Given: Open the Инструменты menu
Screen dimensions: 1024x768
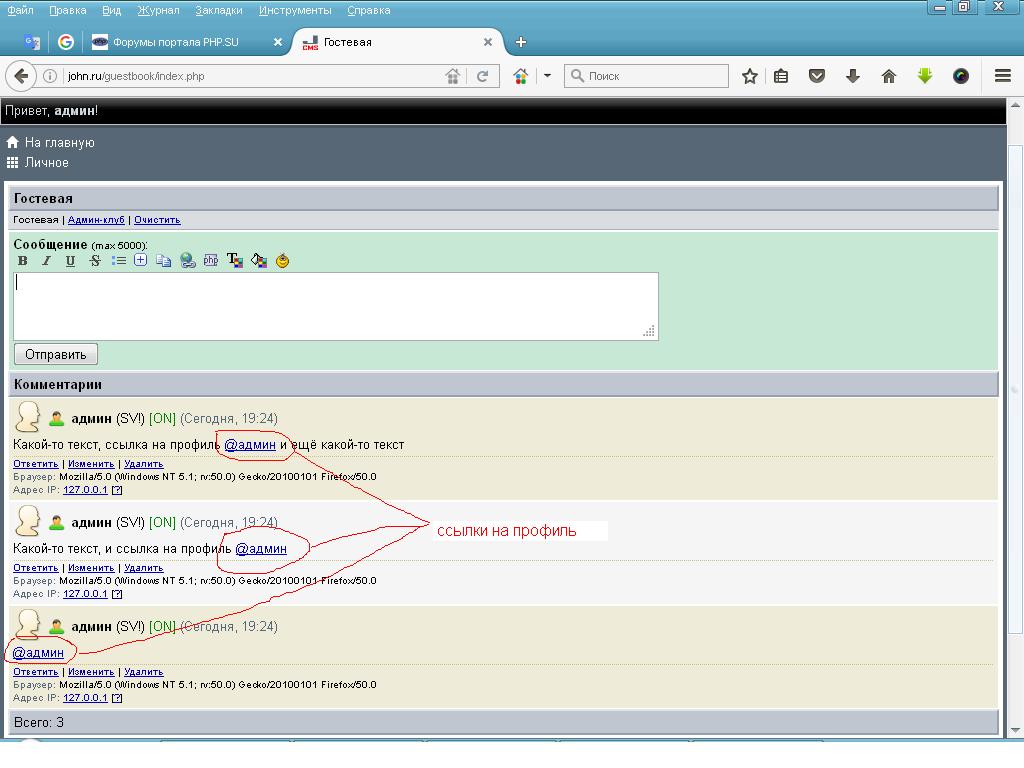Looking at the screenshot, I should [295, 10].
